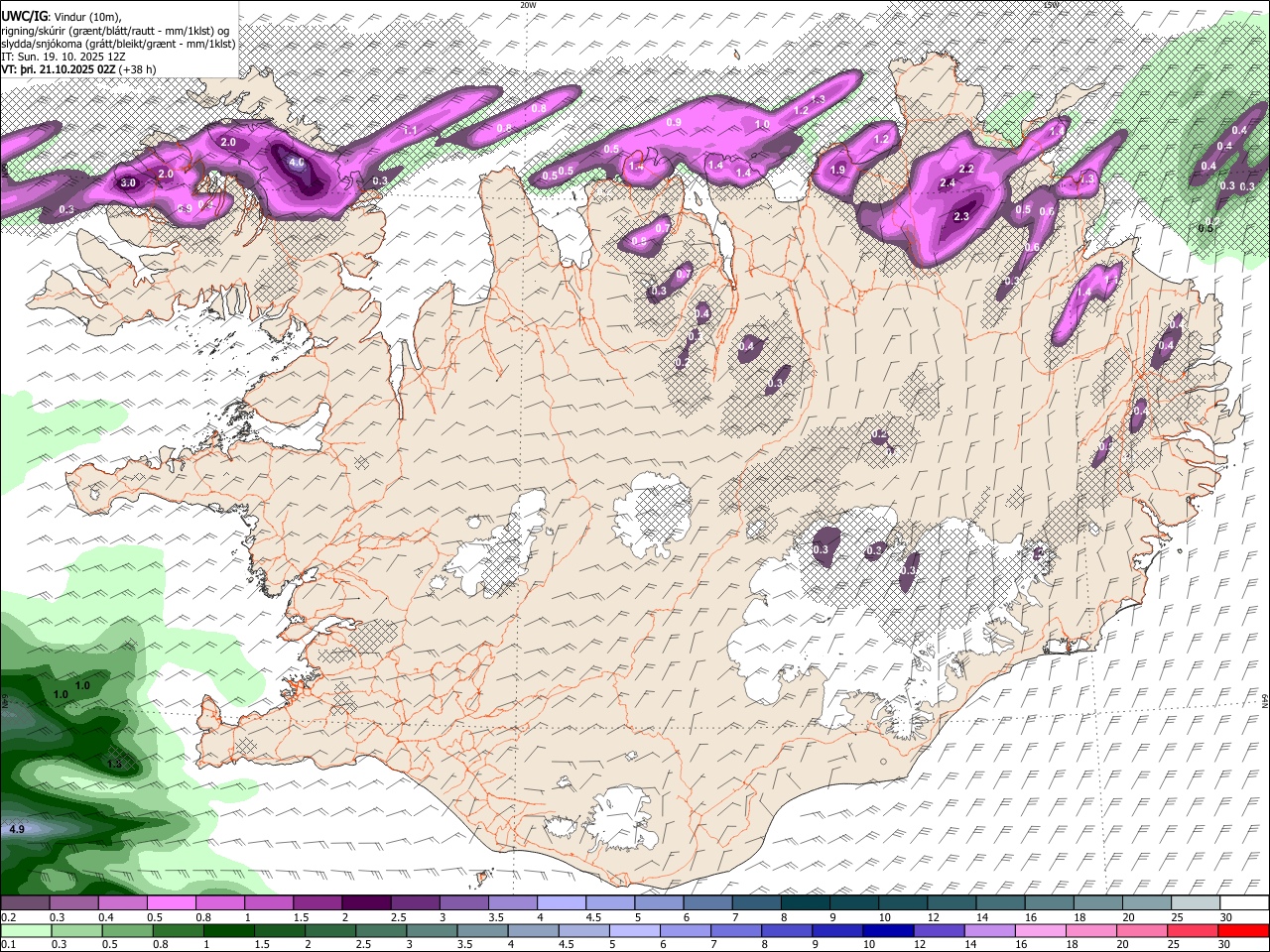Pick pale green 0.1–0.3 swatch in lower scale

click(25, 931)
